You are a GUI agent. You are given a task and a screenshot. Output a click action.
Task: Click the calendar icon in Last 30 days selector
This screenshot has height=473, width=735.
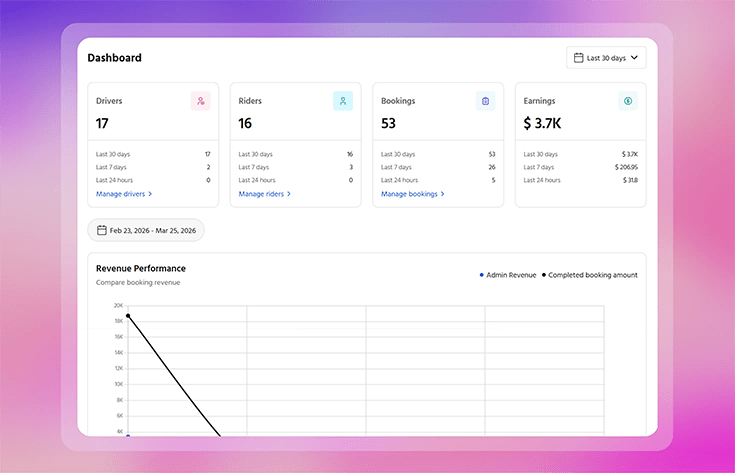578,58
